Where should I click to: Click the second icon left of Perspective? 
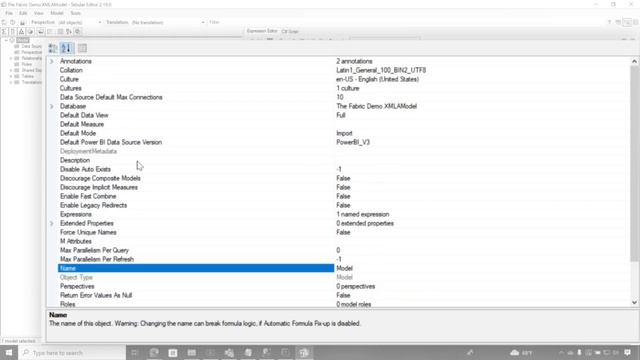coord(13,22)
